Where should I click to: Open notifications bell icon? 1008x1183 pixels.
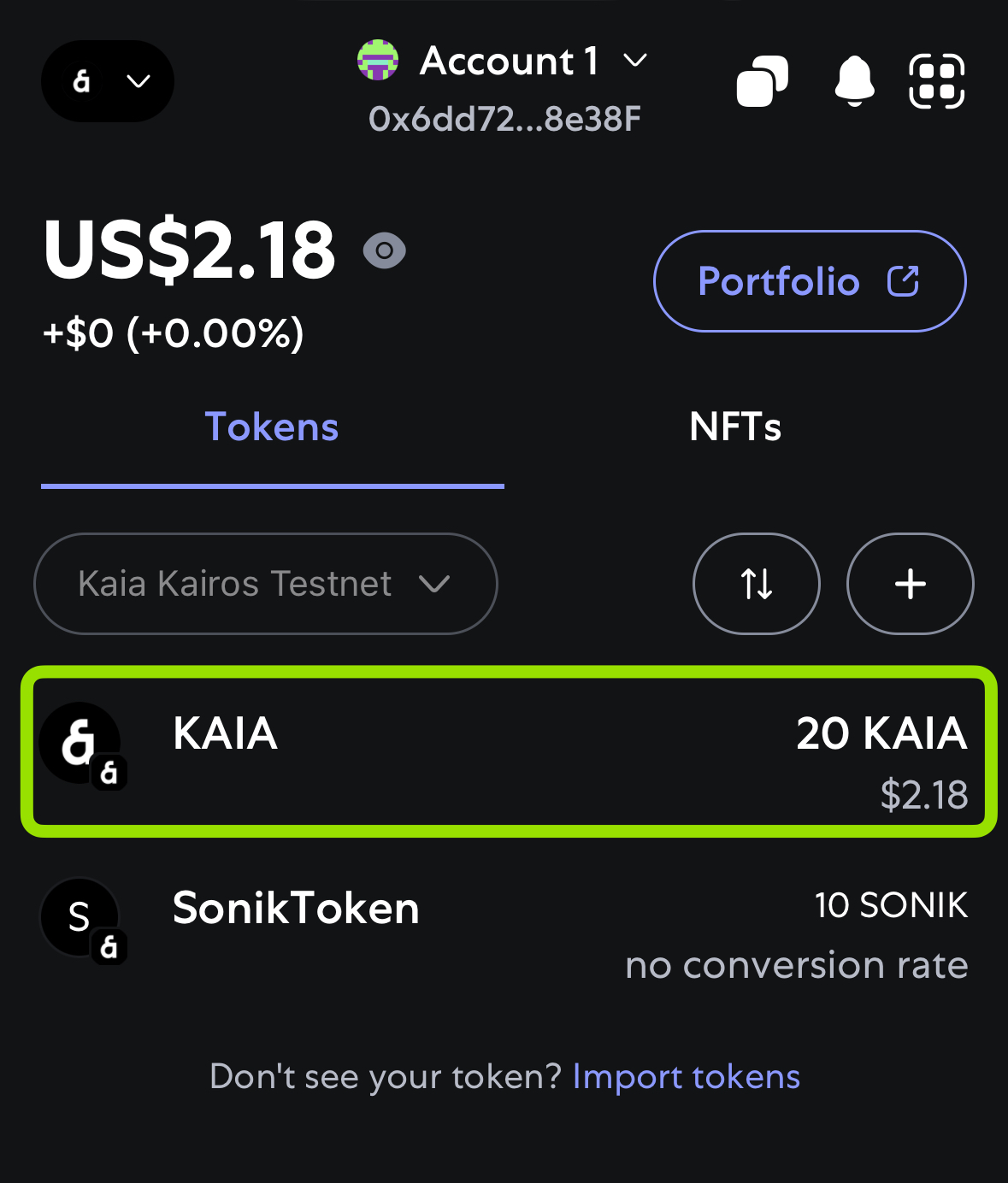pyautogui.click(x=854, y=82)
